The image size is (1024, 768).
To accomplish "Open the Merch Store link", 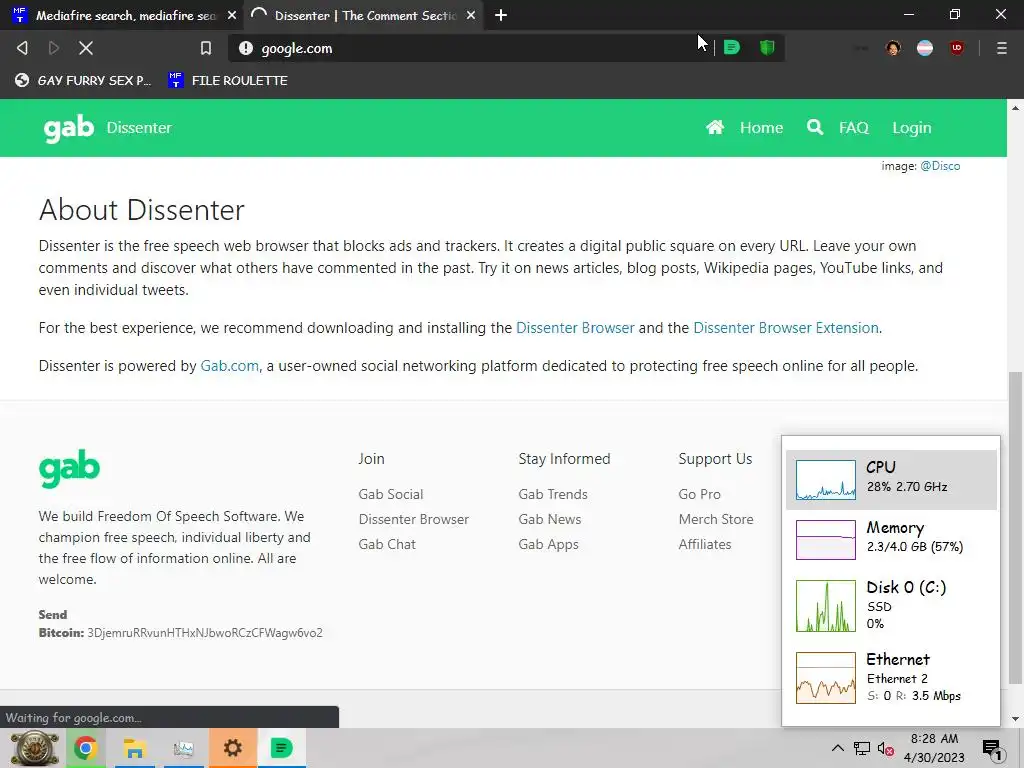I will pyautogui.click(x=716, y=519).
